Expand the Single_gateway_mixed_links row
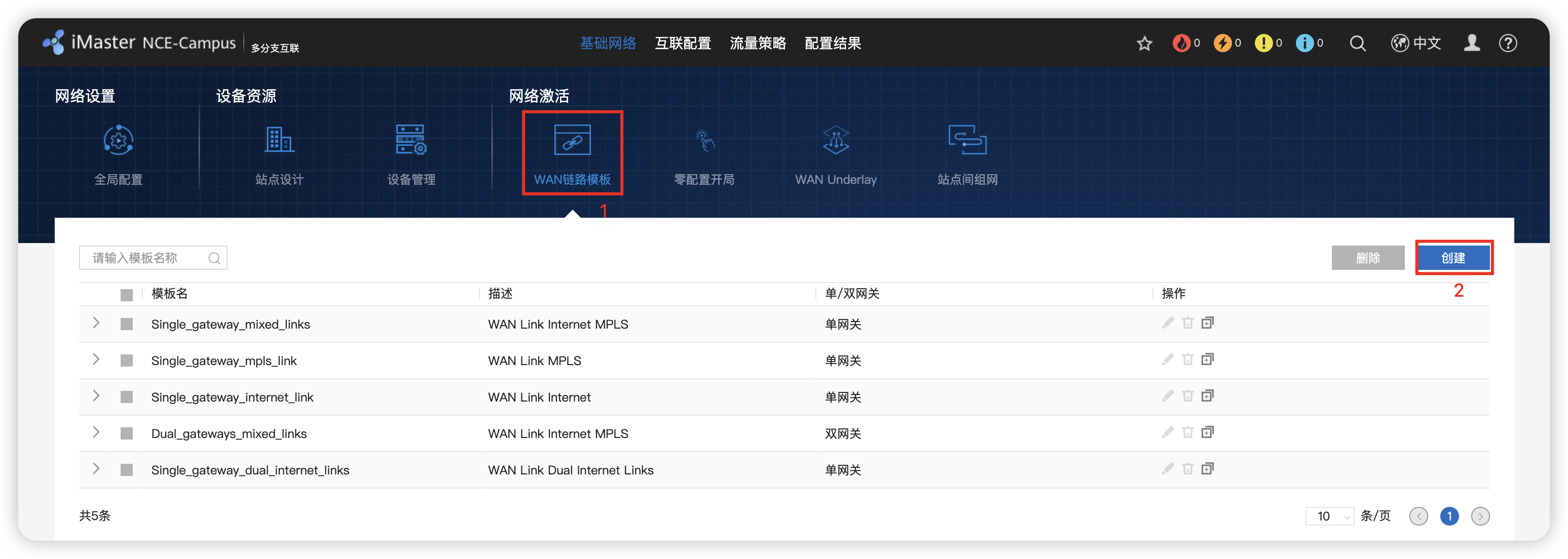The width and height of the screenshot is (1568, 559). pos(96,323)
